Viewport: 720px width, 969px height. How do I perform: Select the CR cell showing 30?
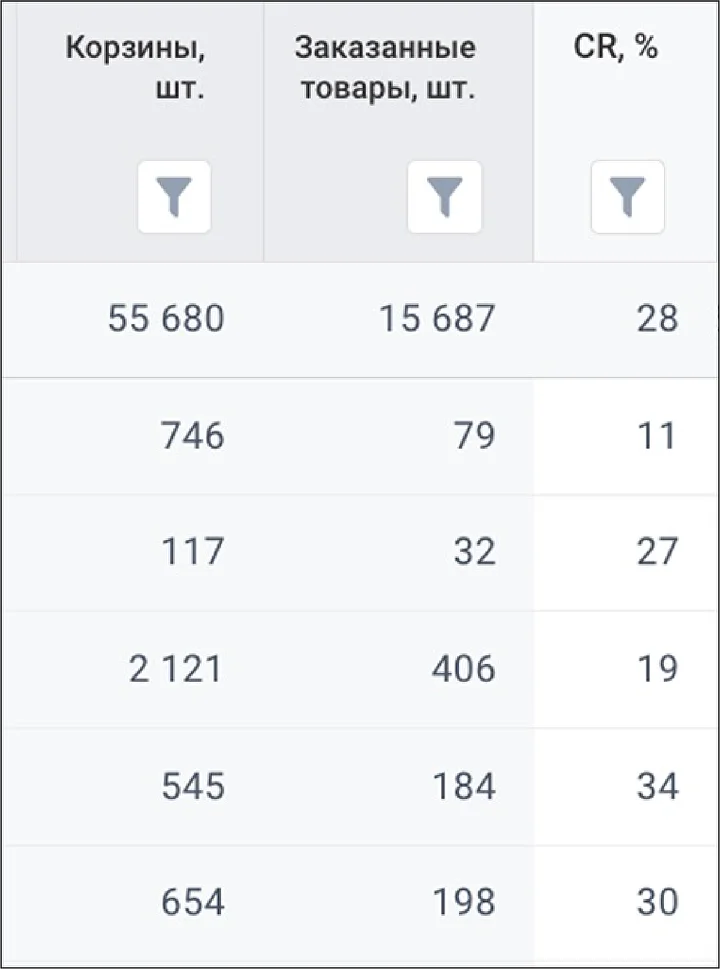tap(658, 902)
